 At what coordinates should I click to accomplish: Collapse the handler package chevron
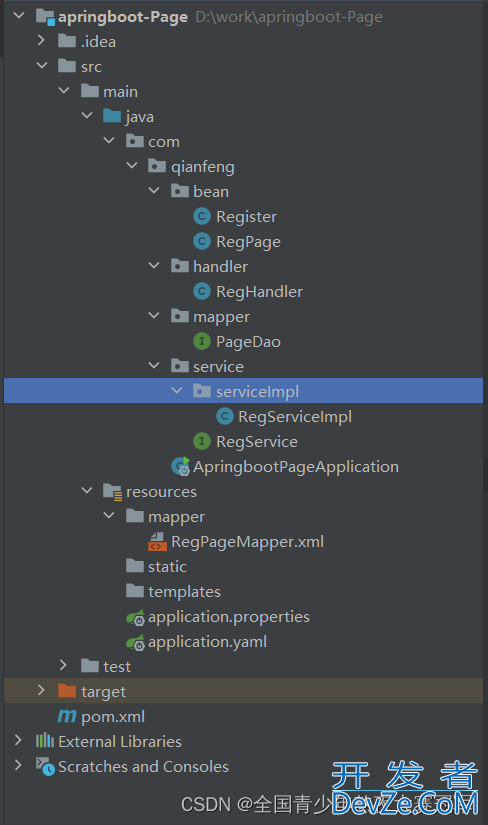(154, 266)
